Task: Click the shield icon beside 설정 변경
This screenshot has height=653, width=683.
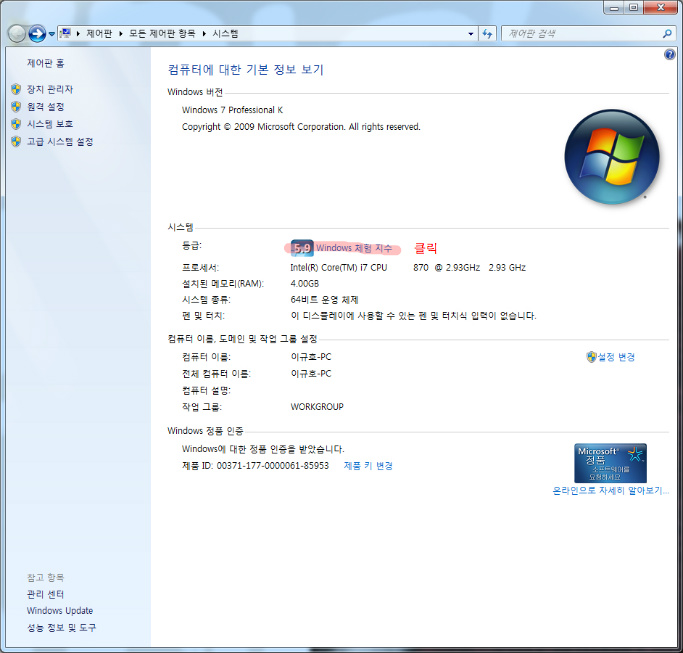Action: coord(591,357)
